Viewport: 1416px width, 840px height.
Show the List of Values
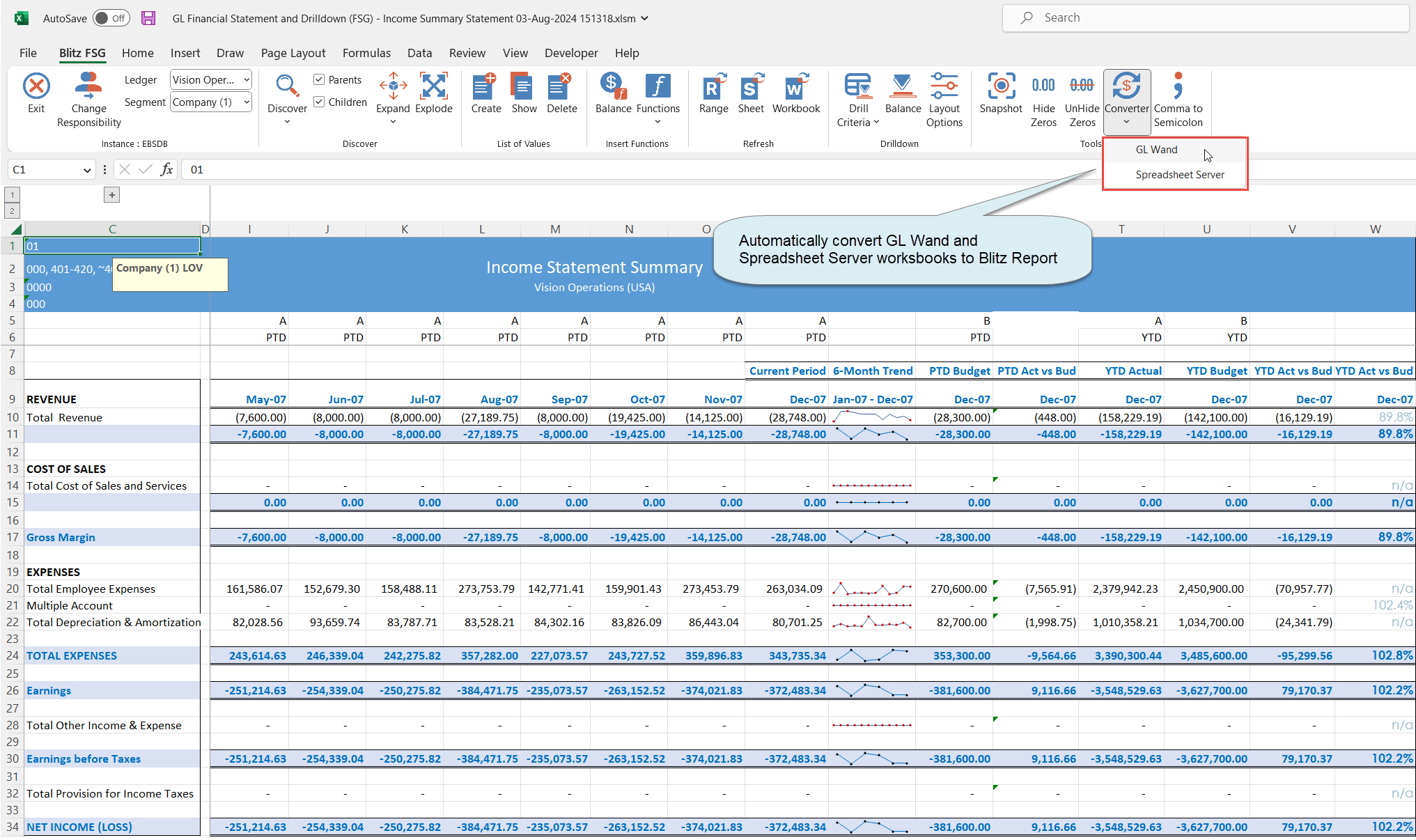(x=524, y=93)
